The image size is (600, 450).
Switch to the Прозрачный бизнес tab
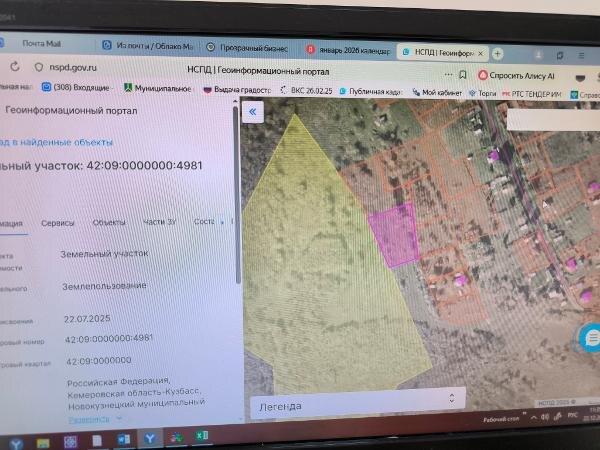pyautogui.click(x=248, y=48)
